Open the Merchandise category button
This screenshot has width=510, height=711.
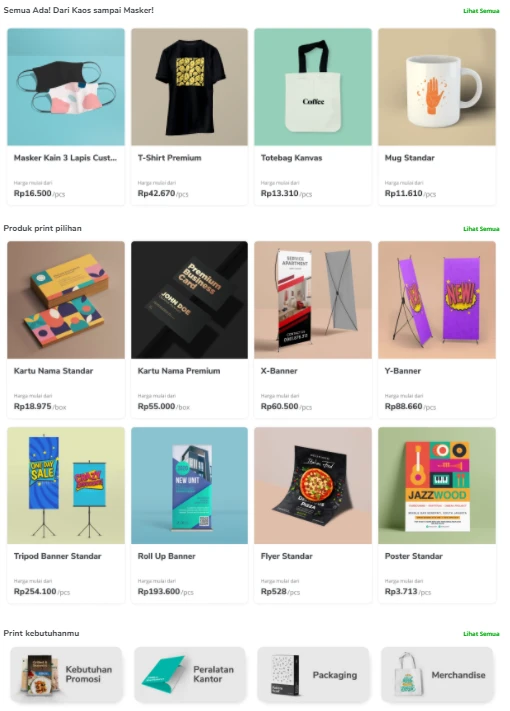[437, 674]
